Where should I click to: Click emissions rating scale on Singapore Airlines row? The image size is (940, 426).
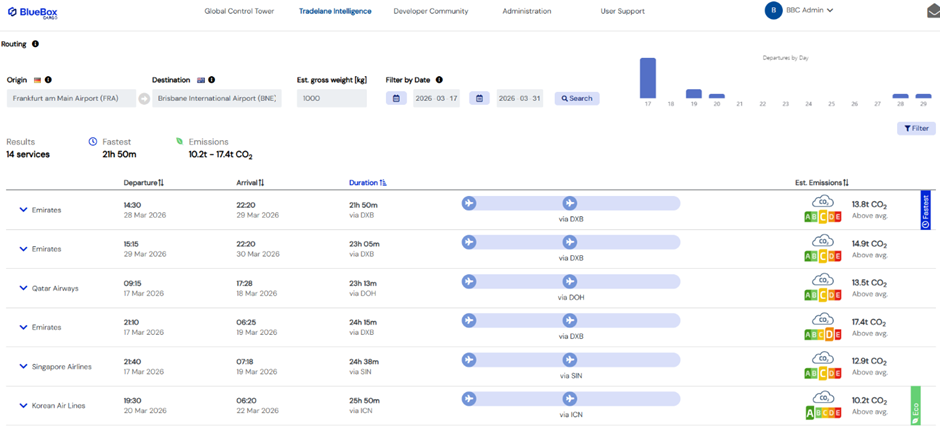(x=823, y=374)
